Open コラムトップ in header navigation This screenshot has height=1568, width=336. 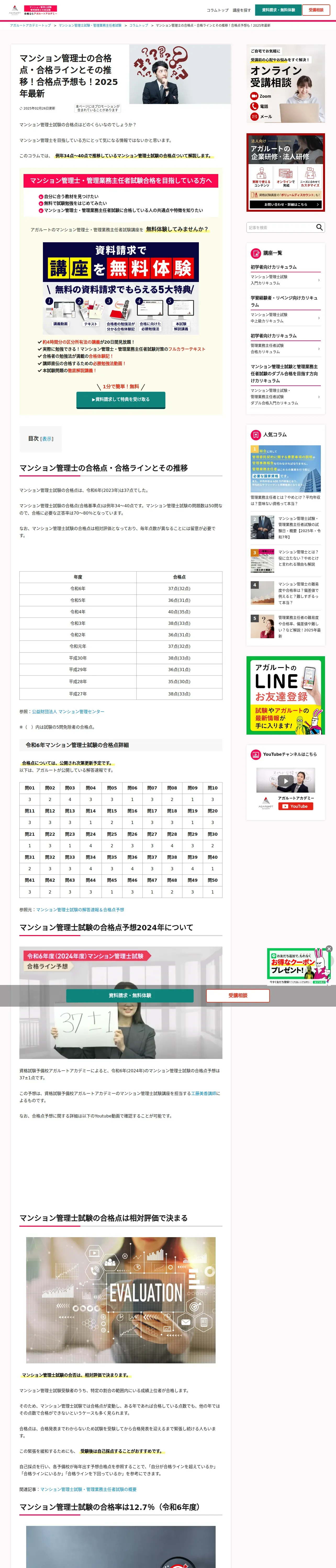[218, 10]
